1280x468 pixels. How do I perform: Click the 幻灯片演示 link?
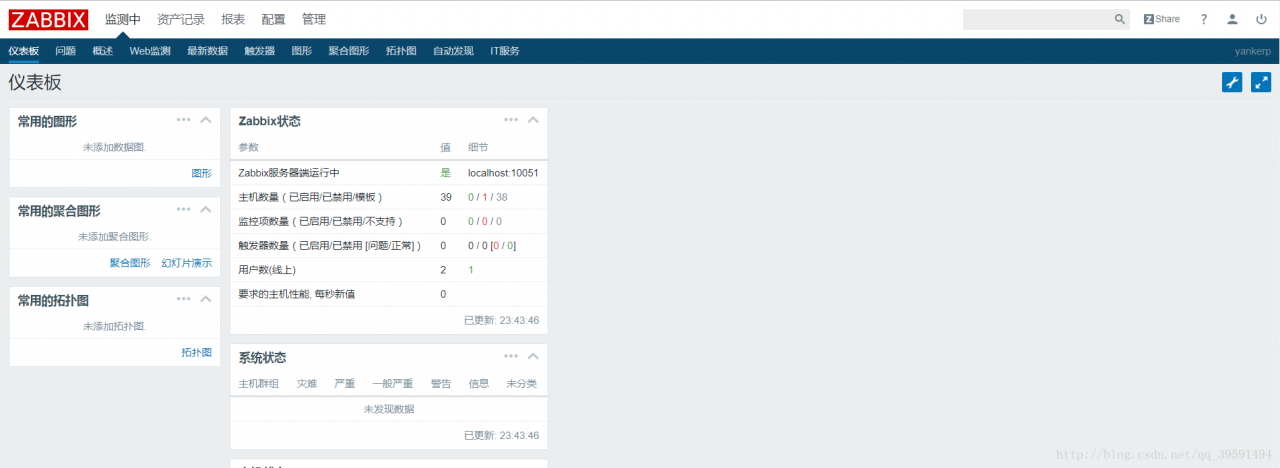pos(187,263)
